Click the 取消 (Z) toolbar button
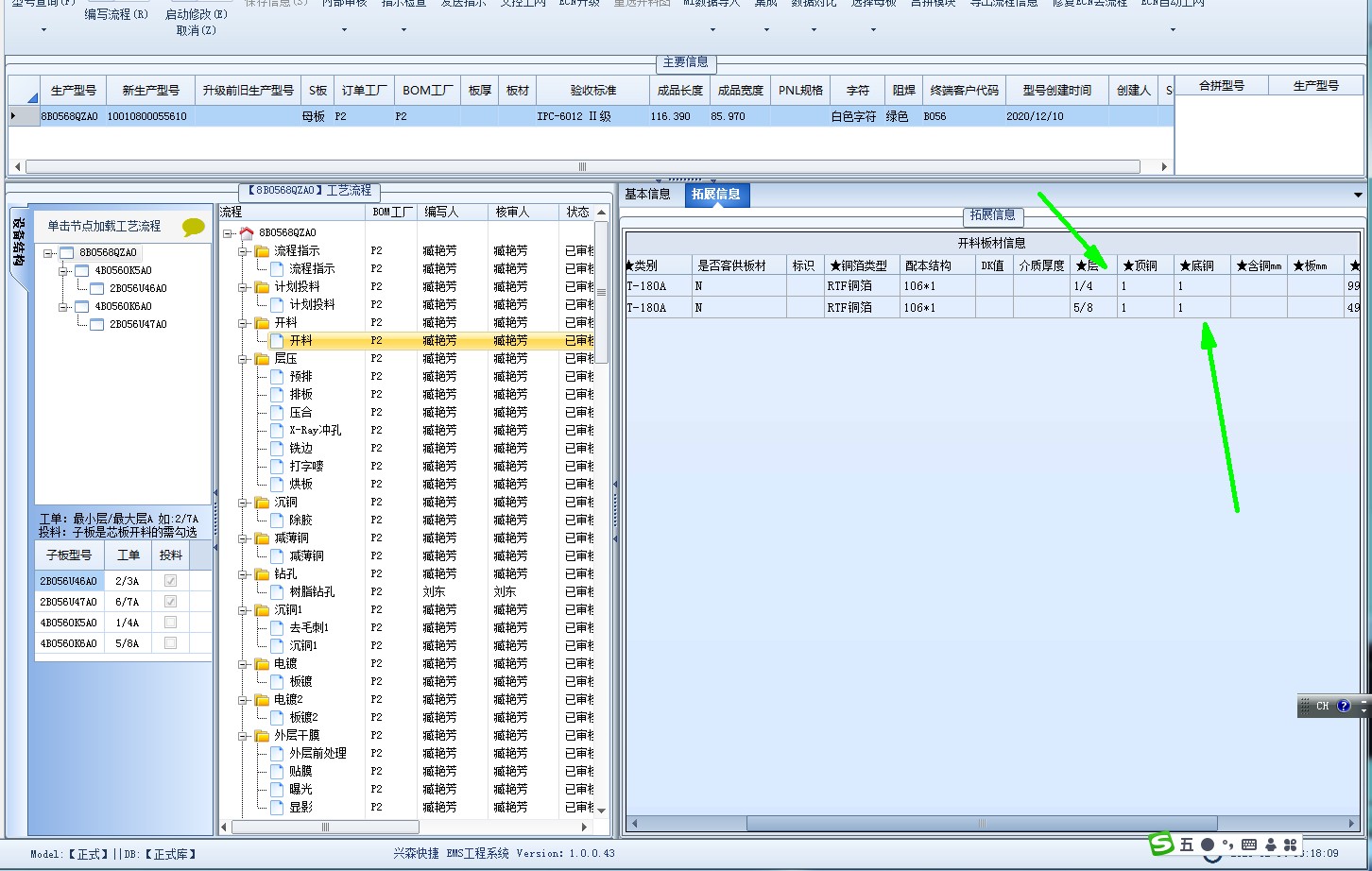Screen dimensions: 1372x871 (x=197, y=30)
